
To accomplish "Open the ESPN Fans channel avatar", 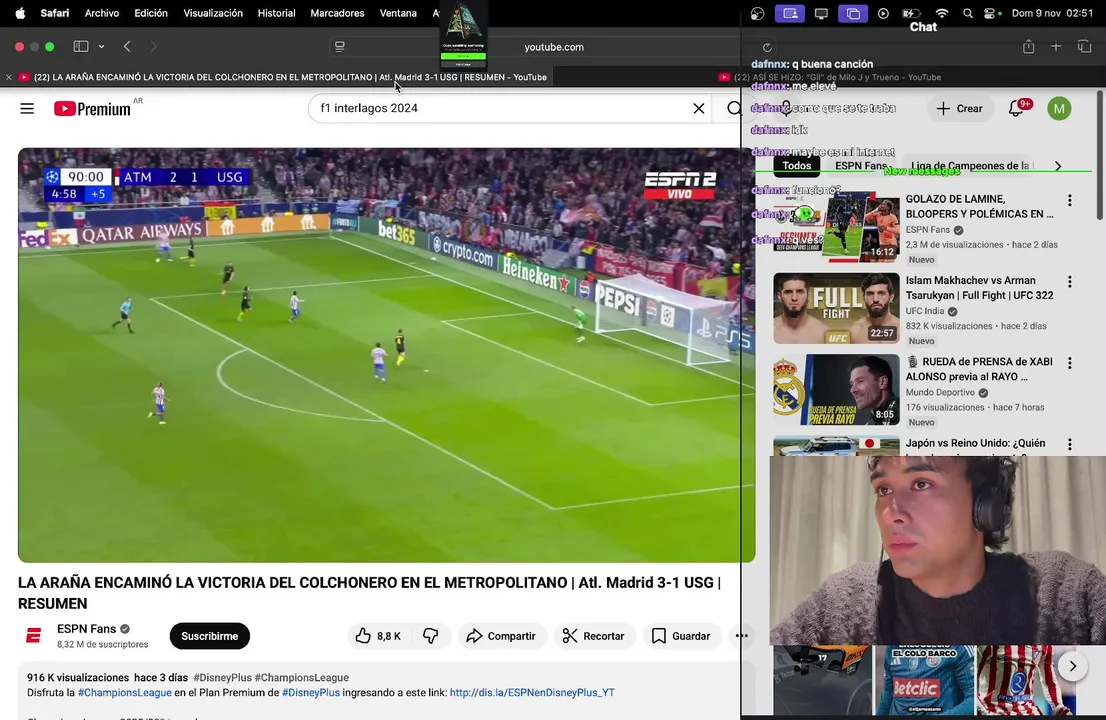I will point(33,635).
